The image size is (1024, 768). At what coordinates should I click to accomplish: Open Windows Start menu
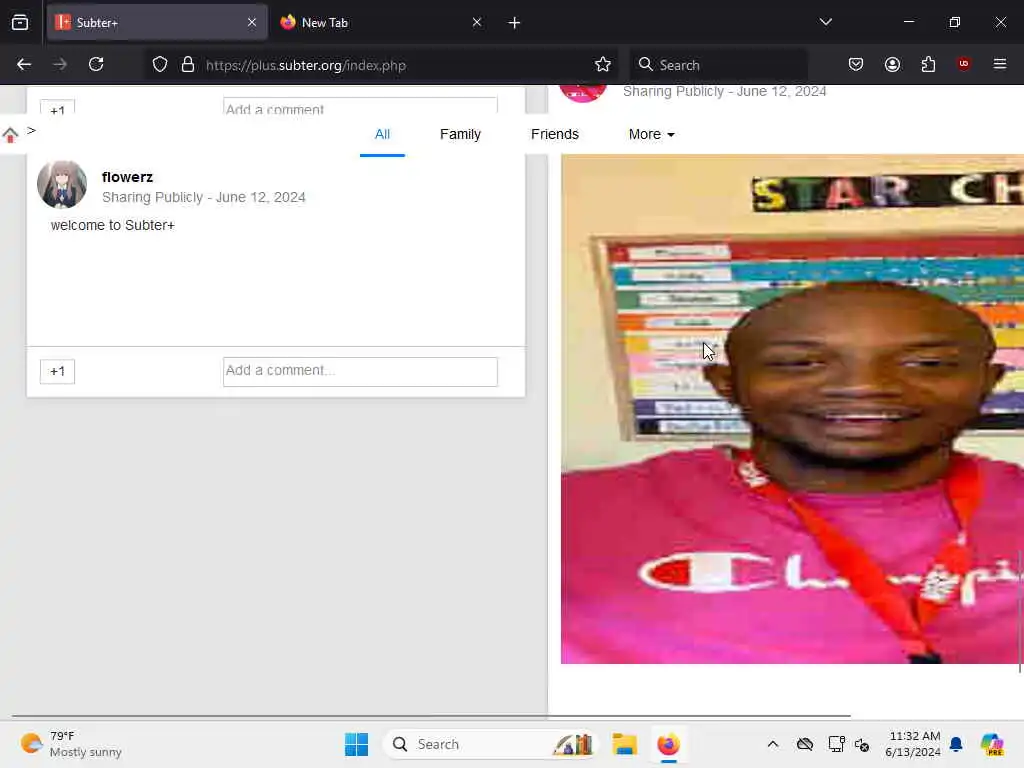pyautogui.click(x=357, y=744)
